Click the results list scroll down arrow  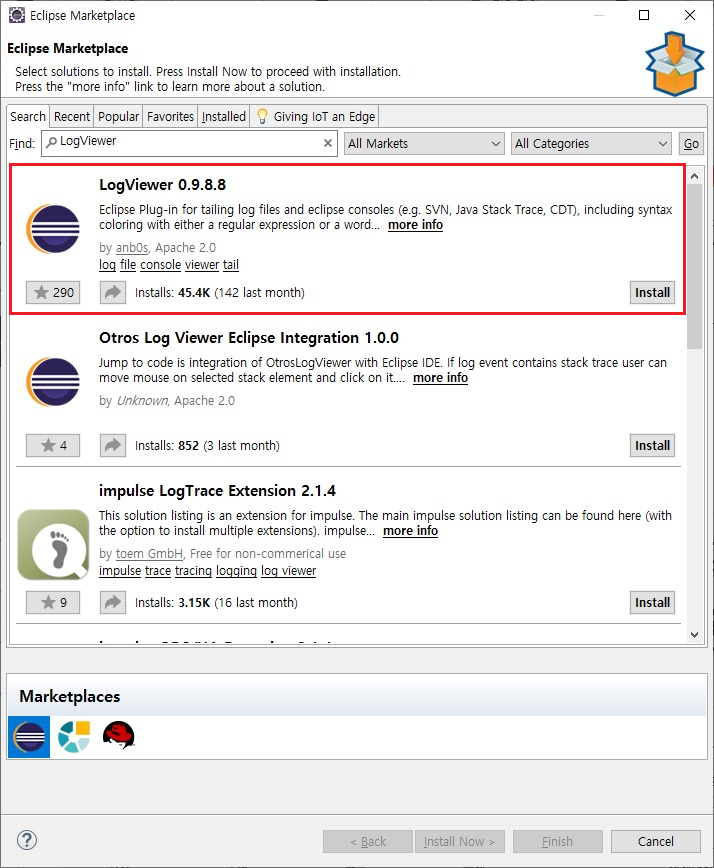(x=695, y=634)
